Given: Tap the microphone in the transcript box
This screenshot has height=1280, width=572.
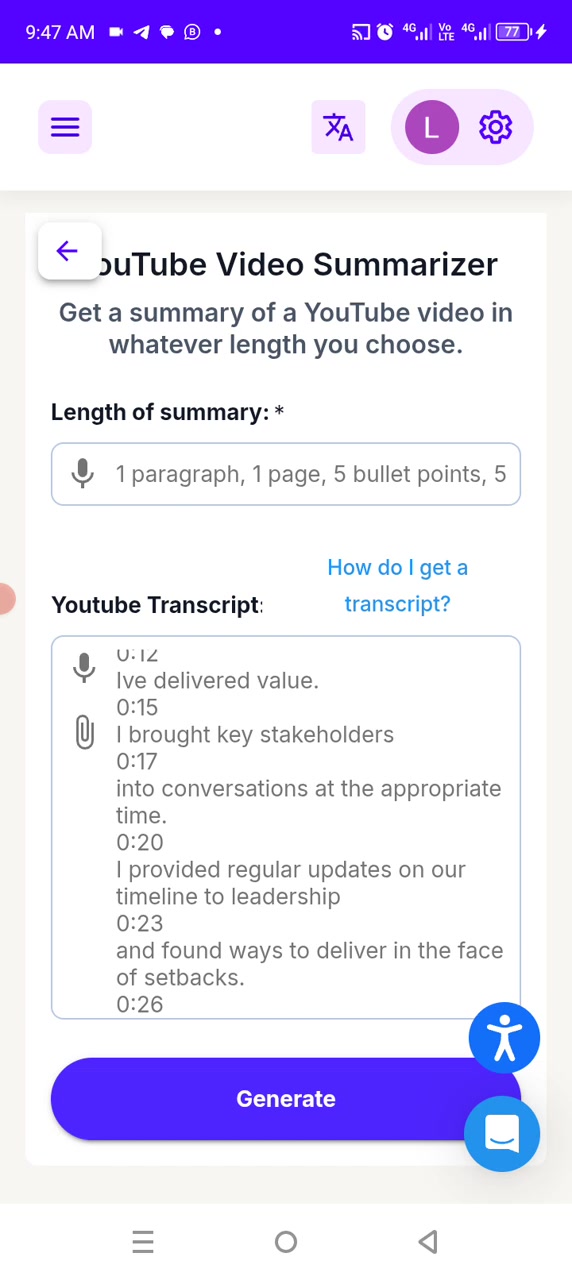Looking at the screenshot, I should [84, 667].
